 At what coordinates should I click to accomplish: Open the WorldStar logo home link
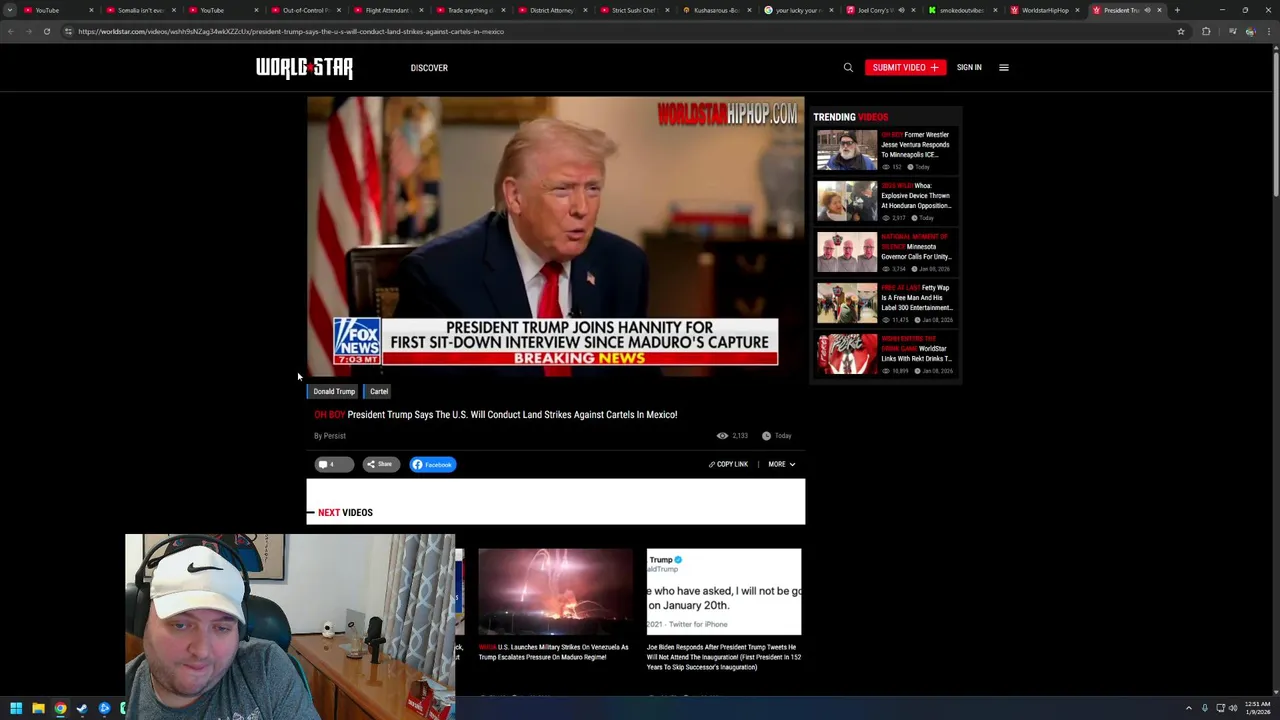tap(304, 67)
